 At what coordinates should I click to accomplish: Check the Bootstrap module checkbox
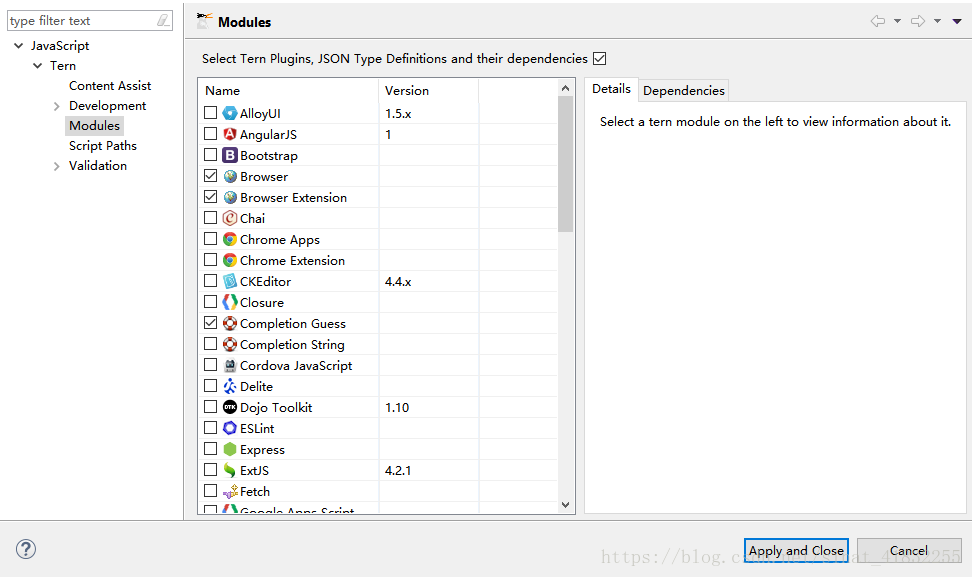click(x=211, y=155)
